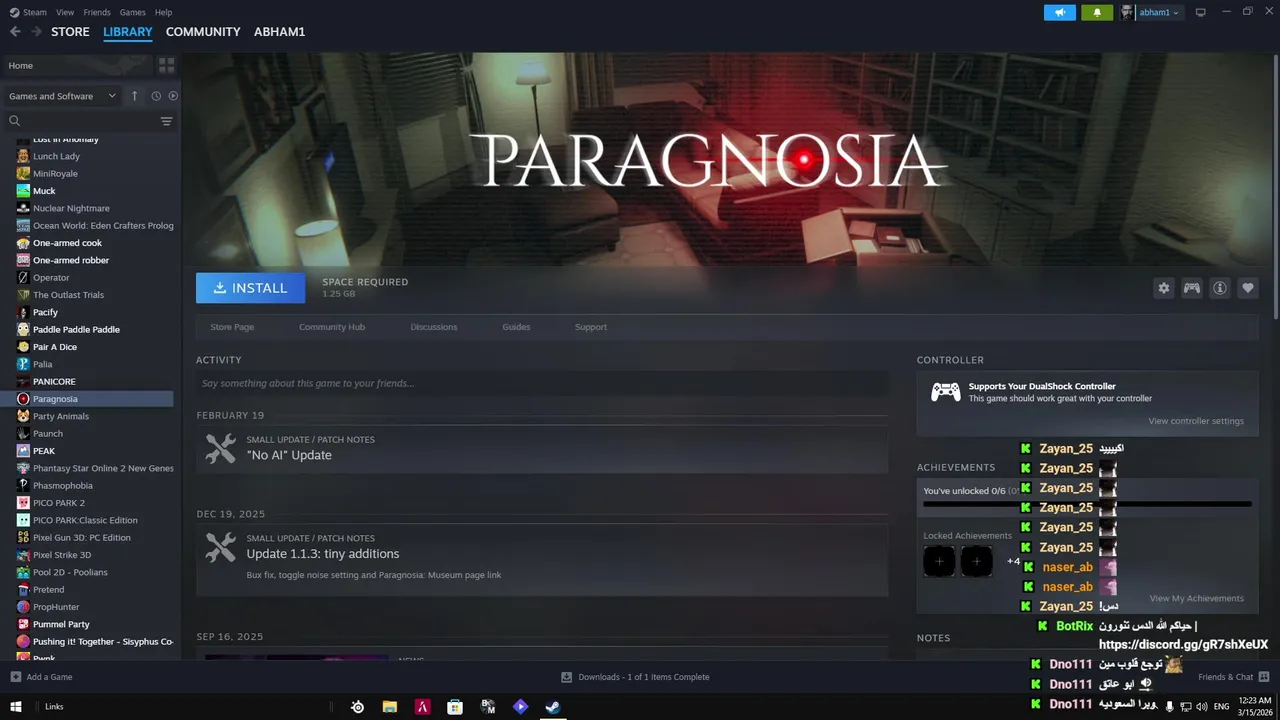Open Microsoft Store from the taskbar
The image size is (1280, 720).
455,707
